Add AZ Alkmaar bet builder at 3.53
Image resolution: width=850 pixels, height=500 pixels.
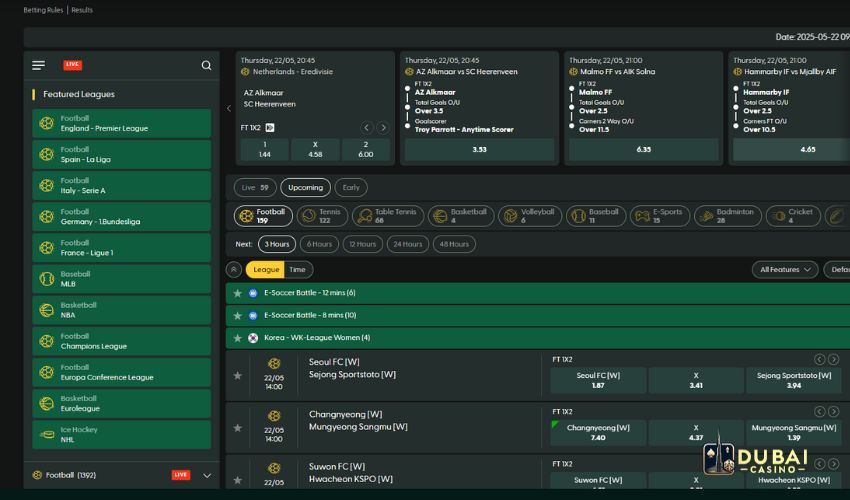click(479, 150)
